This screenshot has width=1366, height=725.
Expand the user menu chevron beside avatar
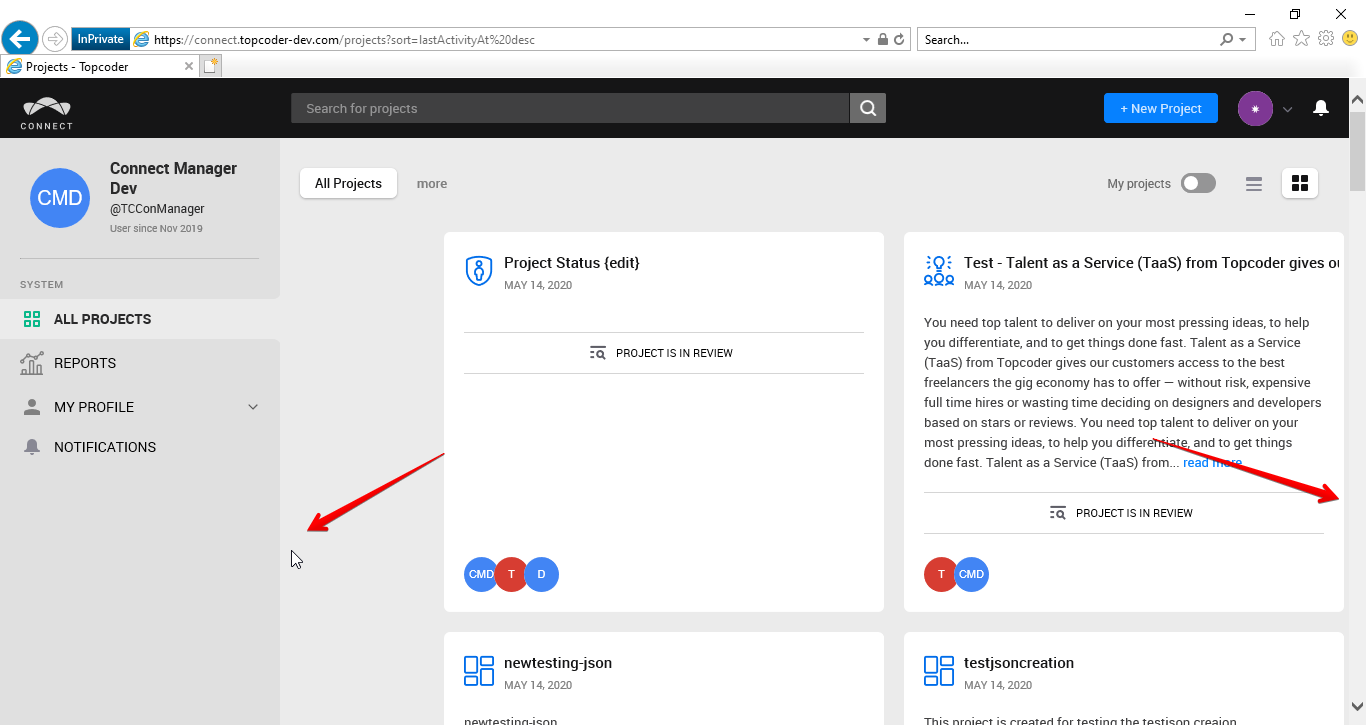click(x=1288, y=109)
